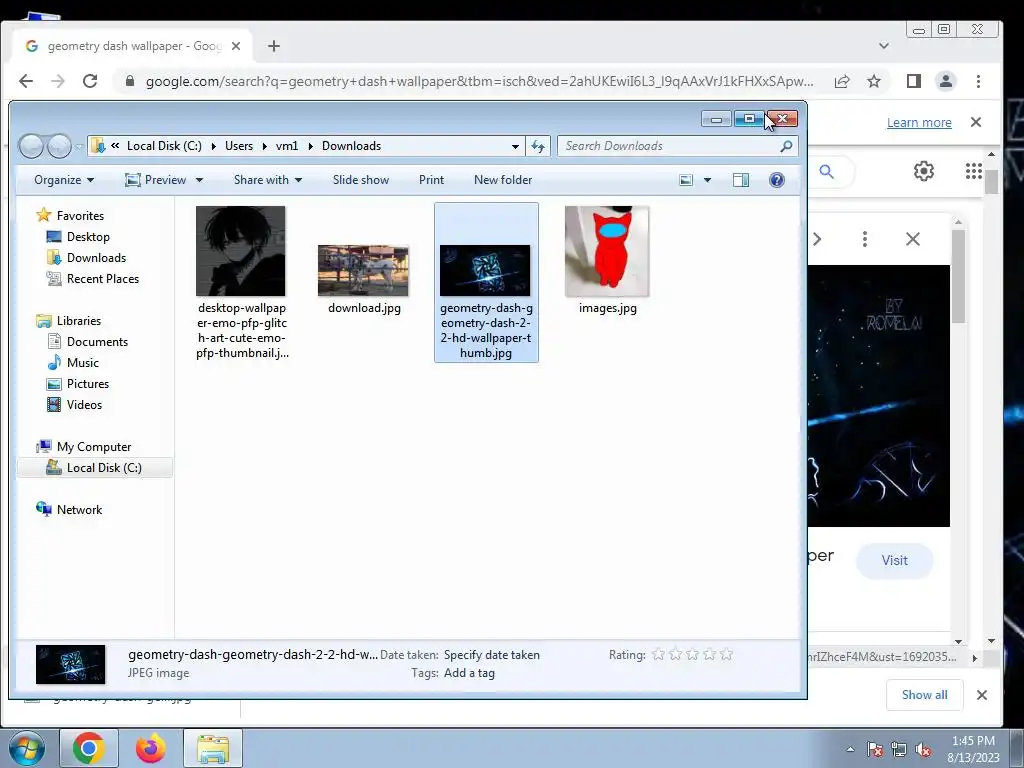Toggle Chrome side panel
This screenshot has width=1024, height=768.
pyautogui.click(x=914, y=81)
